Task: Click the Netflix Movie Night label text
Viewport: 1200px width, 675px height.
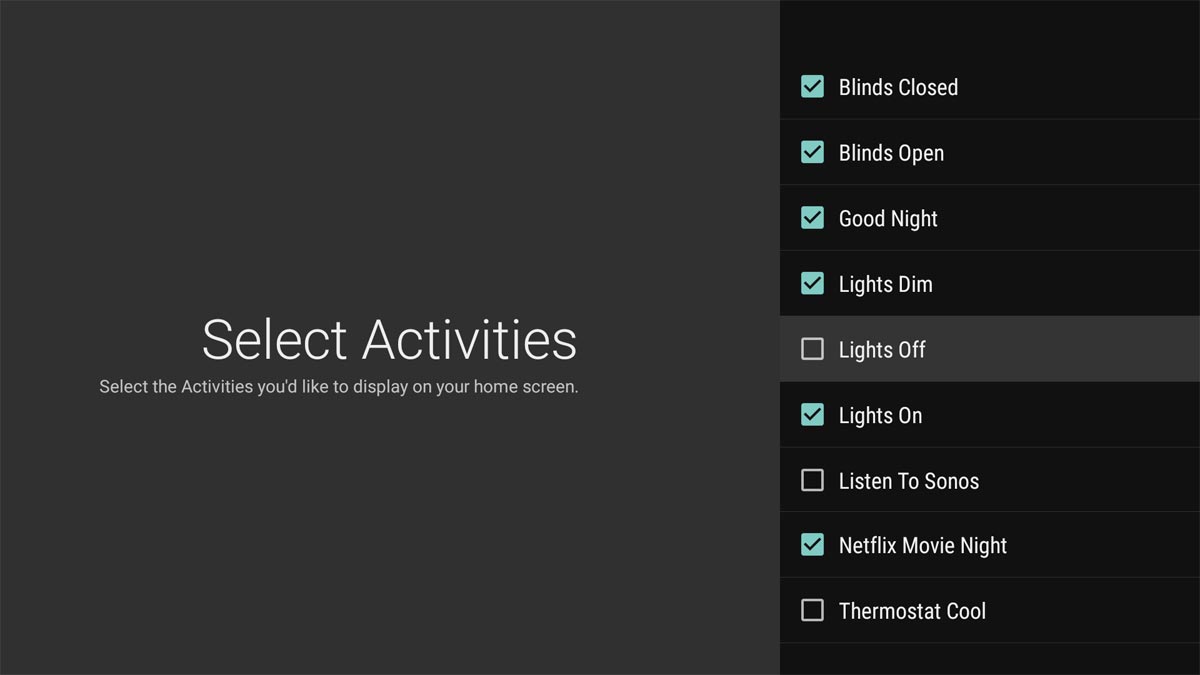Action: pyautogui.click(x=923, y=546)
